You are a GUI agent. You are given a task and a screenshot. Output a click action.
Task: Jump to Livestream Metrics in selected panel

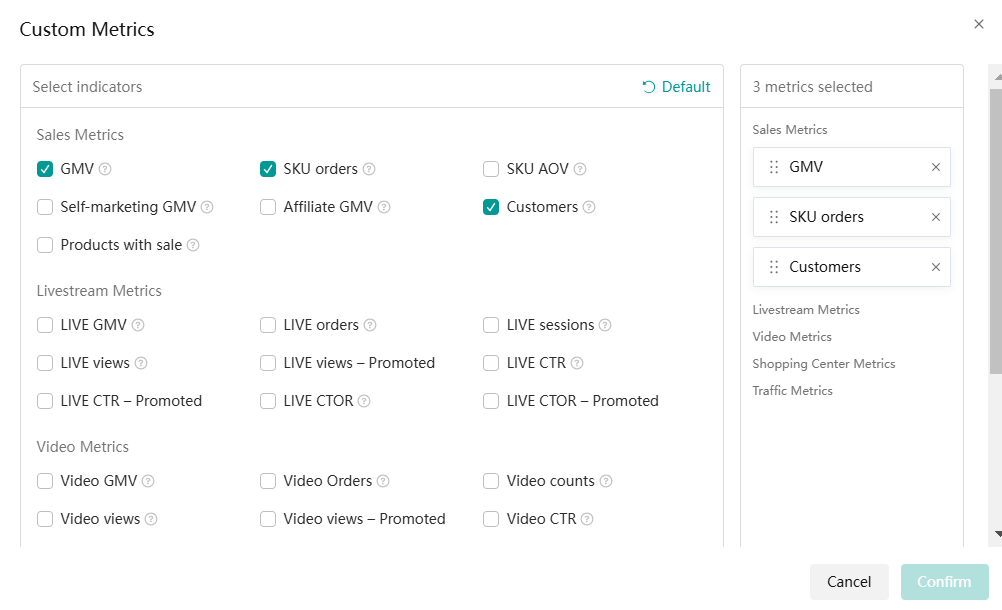[806, 310]
